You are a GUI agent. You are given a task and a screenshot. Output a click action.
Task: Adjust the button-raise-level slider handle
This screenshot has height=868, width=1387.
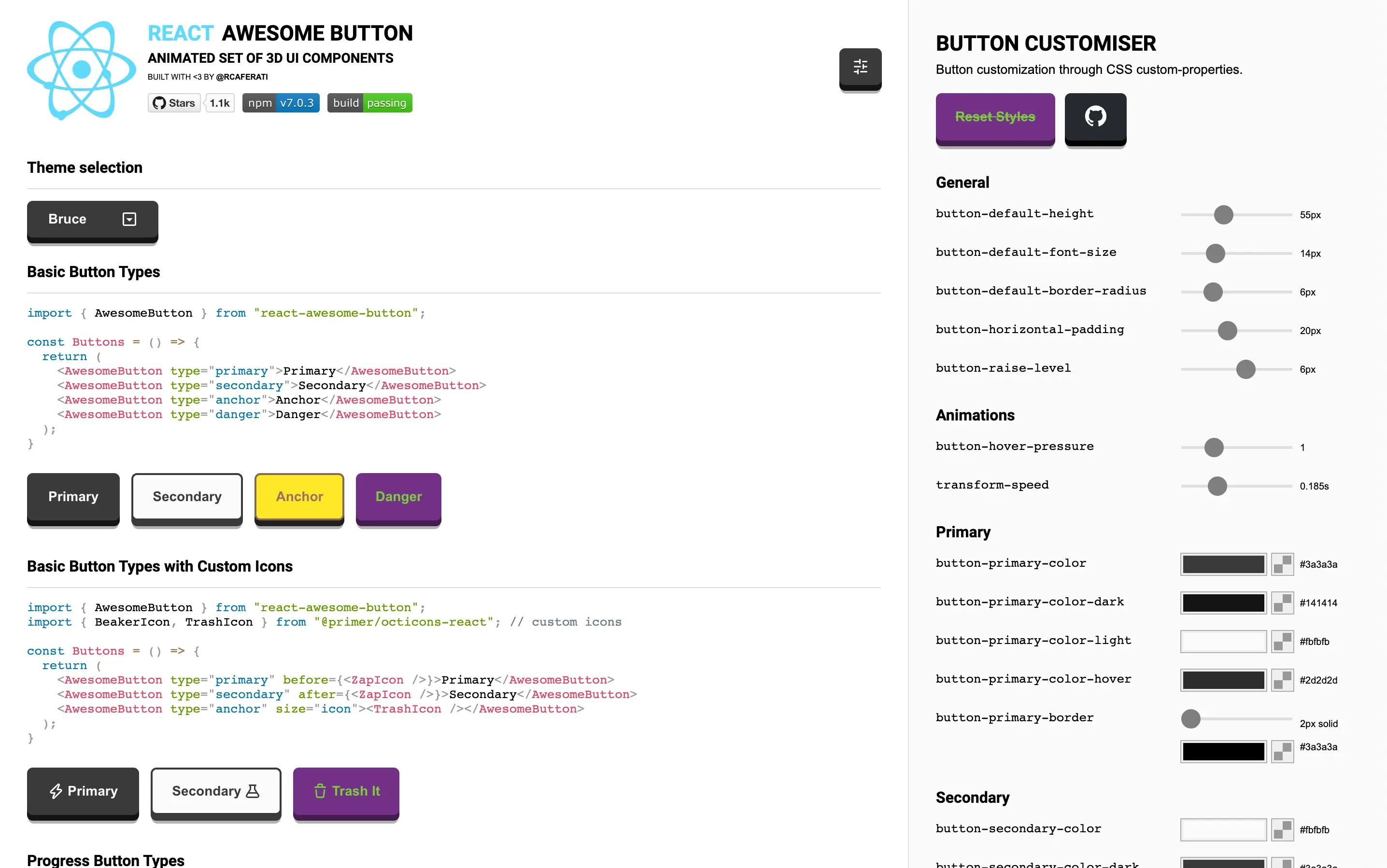[1245, 369]
